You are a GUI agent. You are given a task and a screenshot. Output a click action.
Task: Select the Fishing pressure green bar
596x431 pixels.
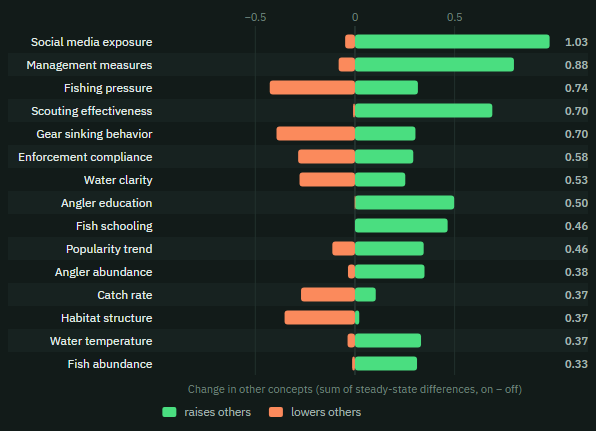point(386,88)
